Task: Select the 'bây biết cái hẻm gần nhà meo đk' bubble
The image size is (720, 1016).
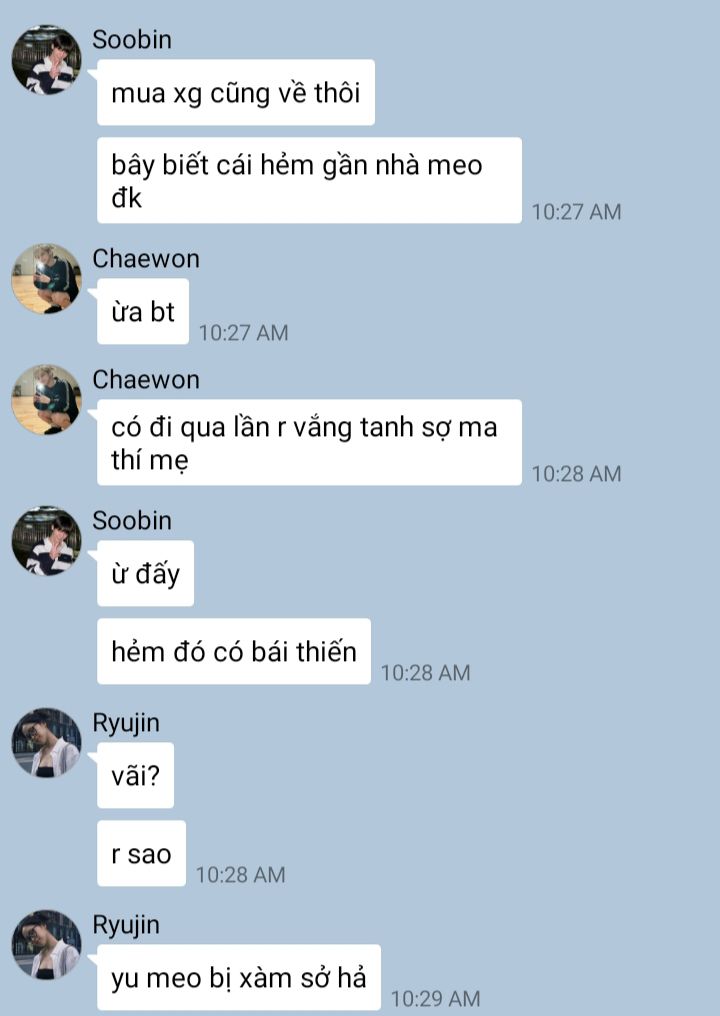Action: pyautogui.click(x=309, y=180)
